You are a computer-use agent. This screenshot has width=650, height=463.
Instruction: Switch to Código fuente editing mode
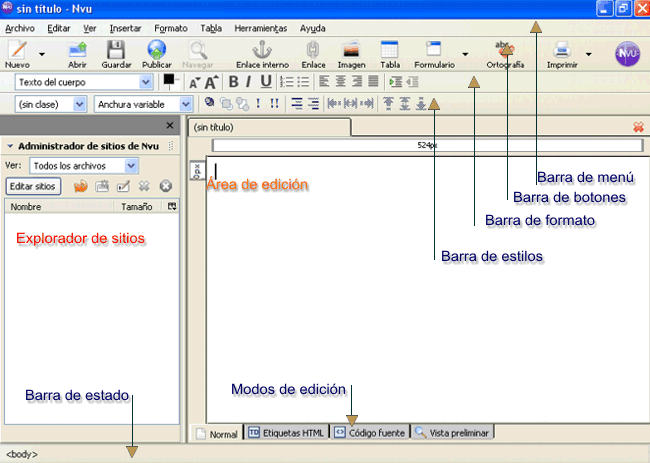[370, 433]
